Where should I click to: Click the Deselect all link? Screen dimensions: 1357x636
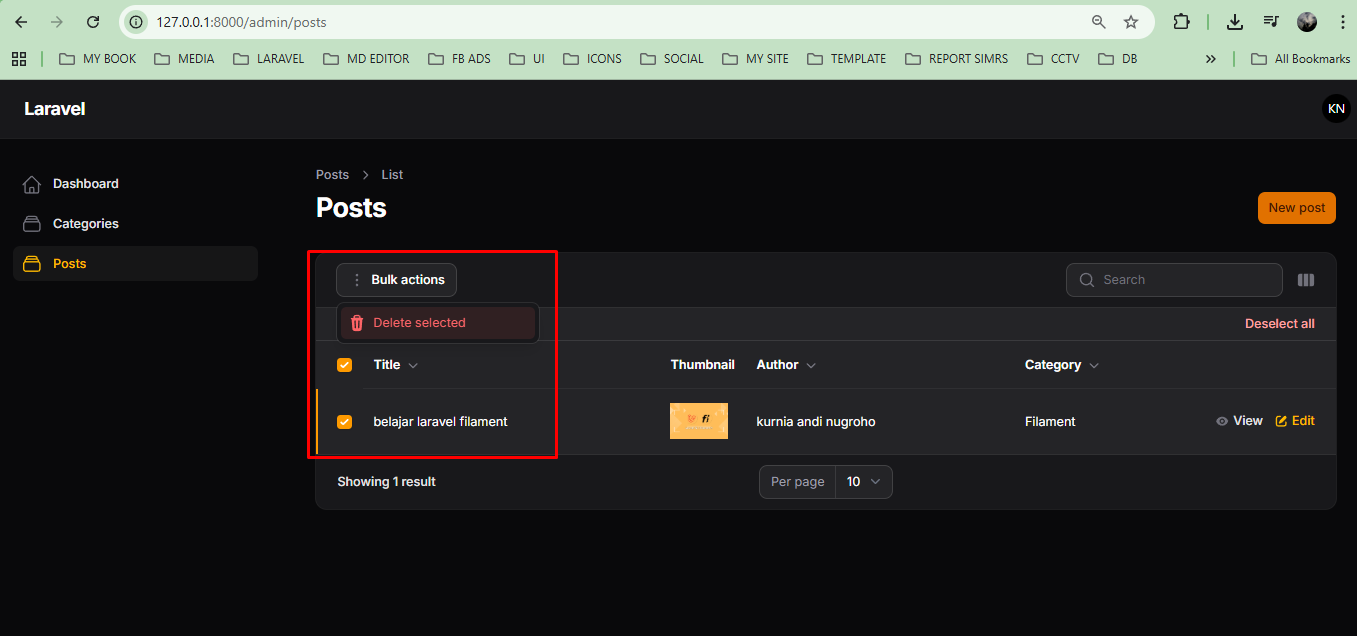pos(1280,323)
